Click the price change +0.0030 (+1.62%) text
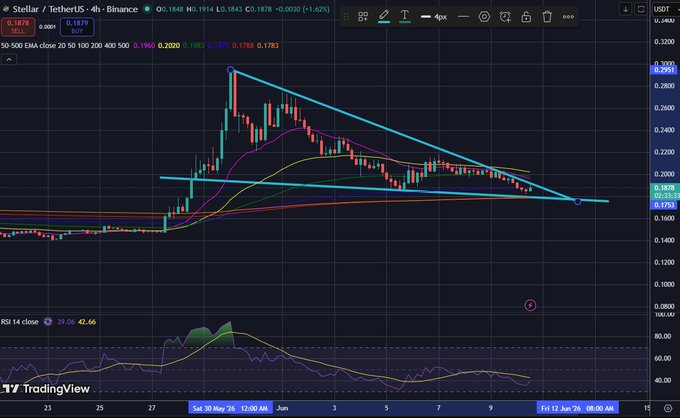680x418 pixels. tap(302, 9)
